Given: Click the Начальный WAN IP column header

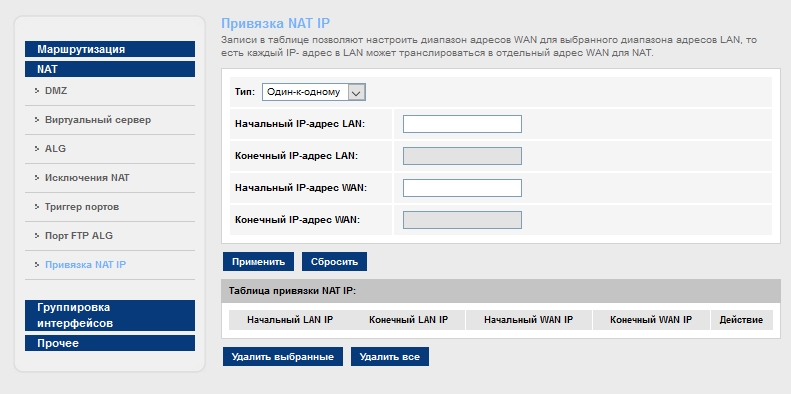Looking at the screenshot, I should pos(528,320).
